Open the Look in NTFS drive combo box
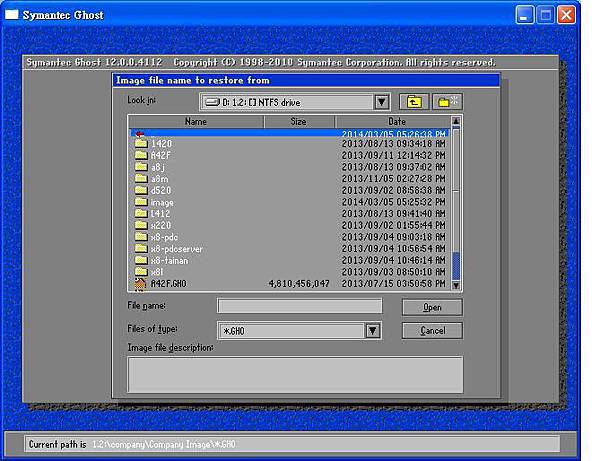This screenshot has height=461, width=600. click(295, 102)
